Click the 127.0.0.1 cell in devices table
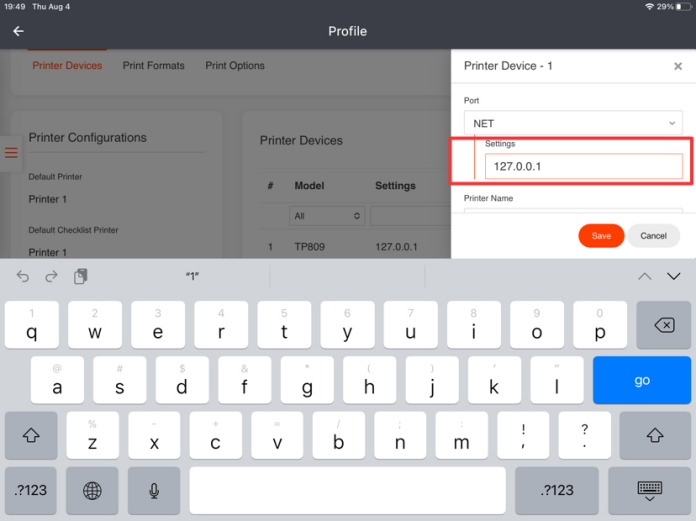 396,247
